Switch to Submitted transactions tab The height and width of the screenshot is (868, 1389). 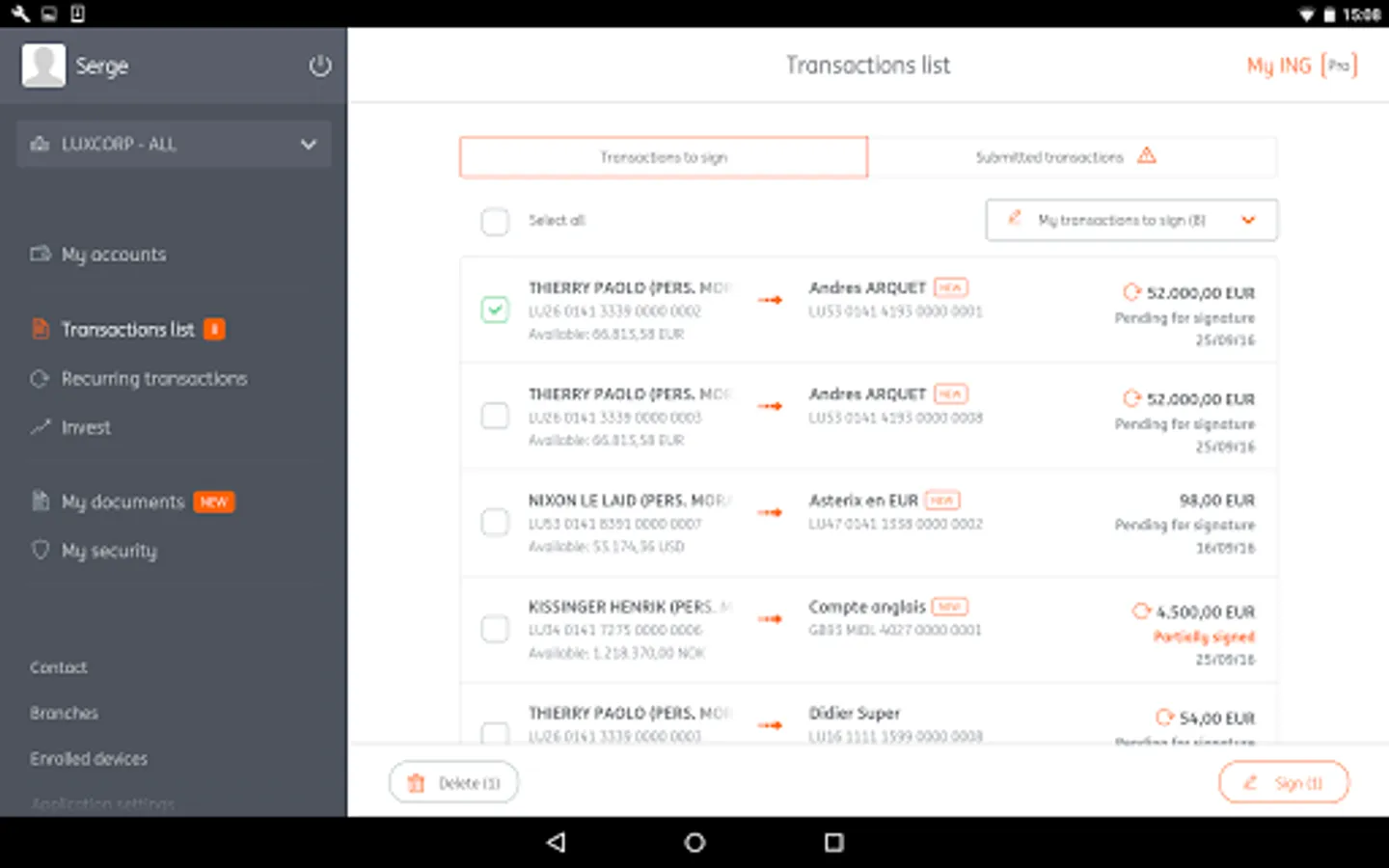click(x=1072, y=157)
